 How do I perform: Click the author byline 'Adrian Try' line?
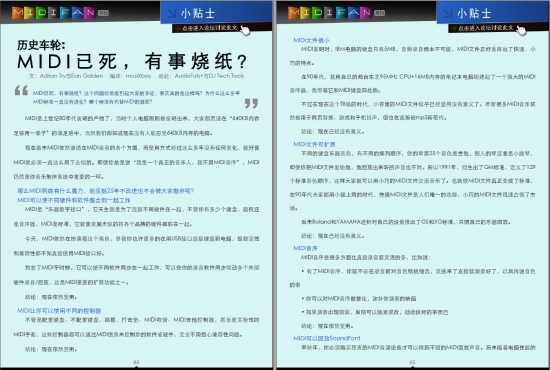point(136,76)
